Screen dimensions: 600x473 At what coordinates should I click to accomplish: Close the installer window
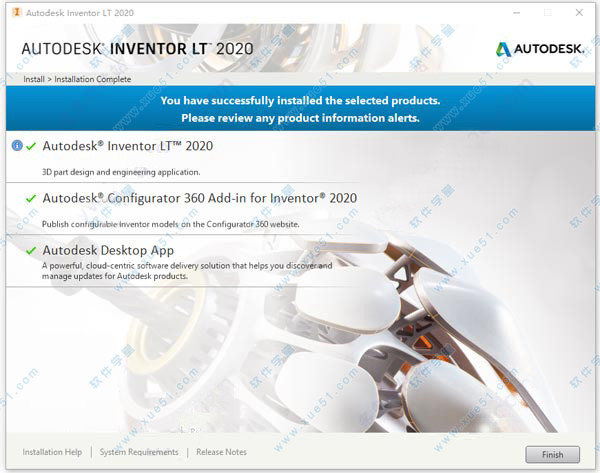[x=579, y=13]
